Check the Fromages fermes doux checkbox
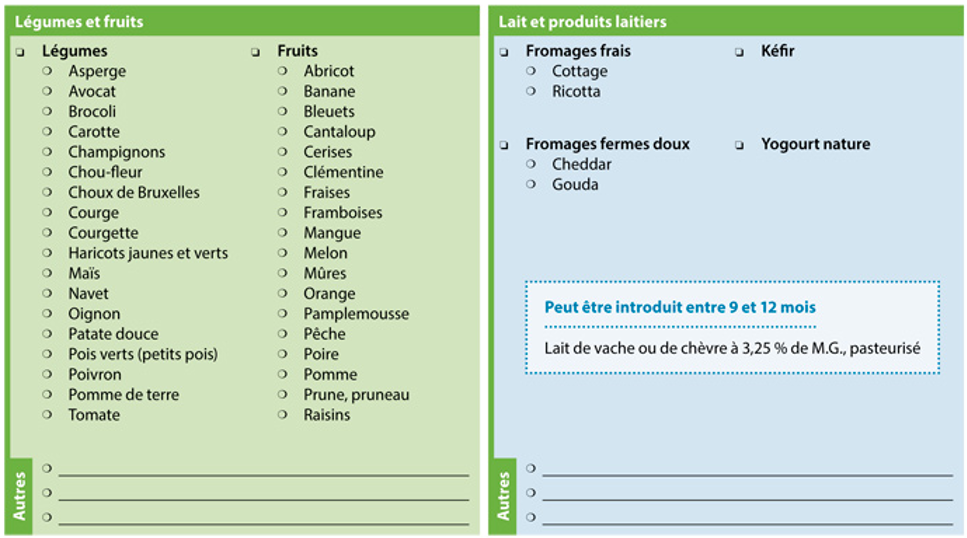This screenshot has width=967, height=538. coord(504,146)
